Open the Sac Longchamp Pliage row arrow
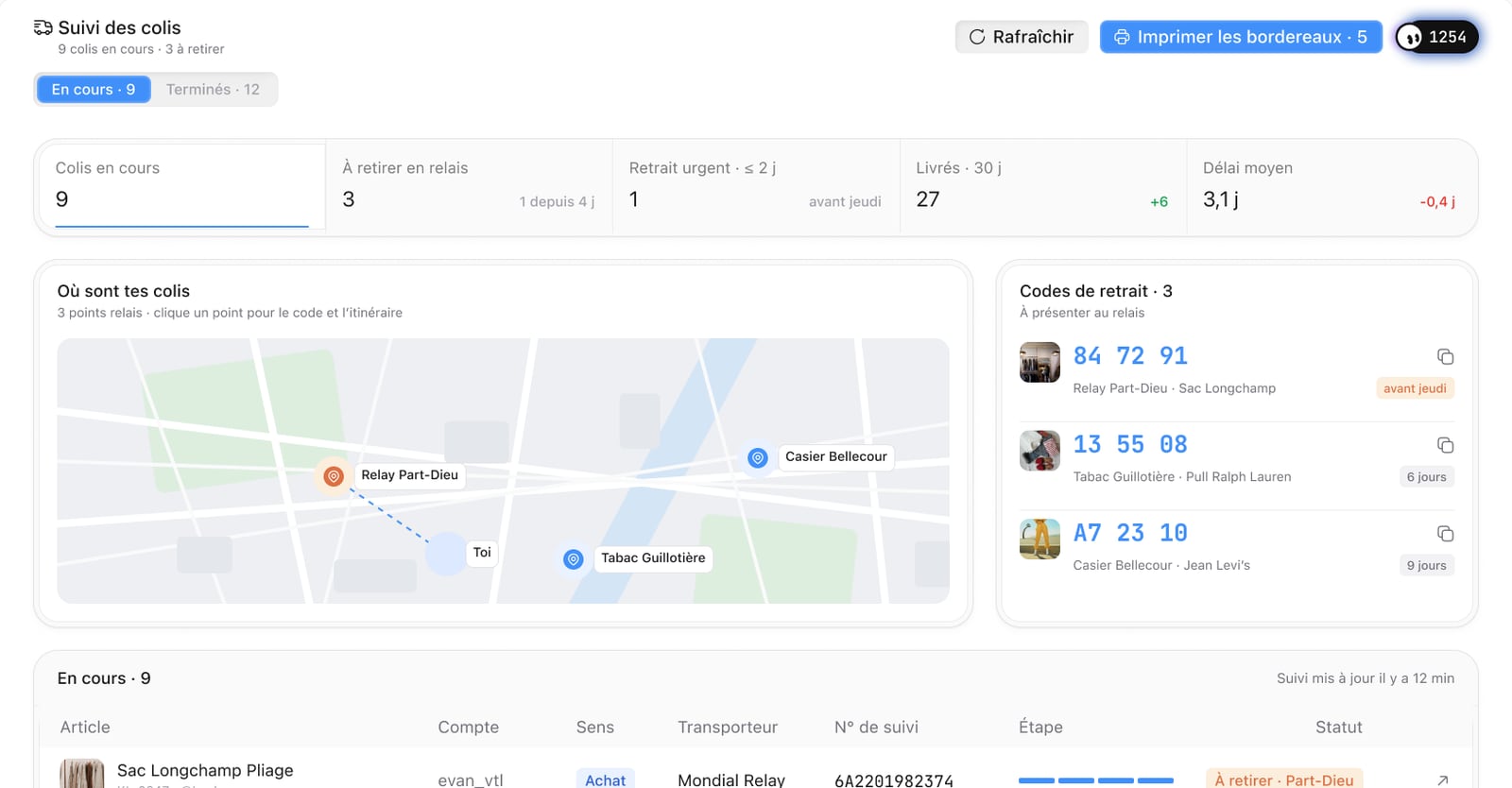The image size is (1512, 788). click(x=1442, y=779)
